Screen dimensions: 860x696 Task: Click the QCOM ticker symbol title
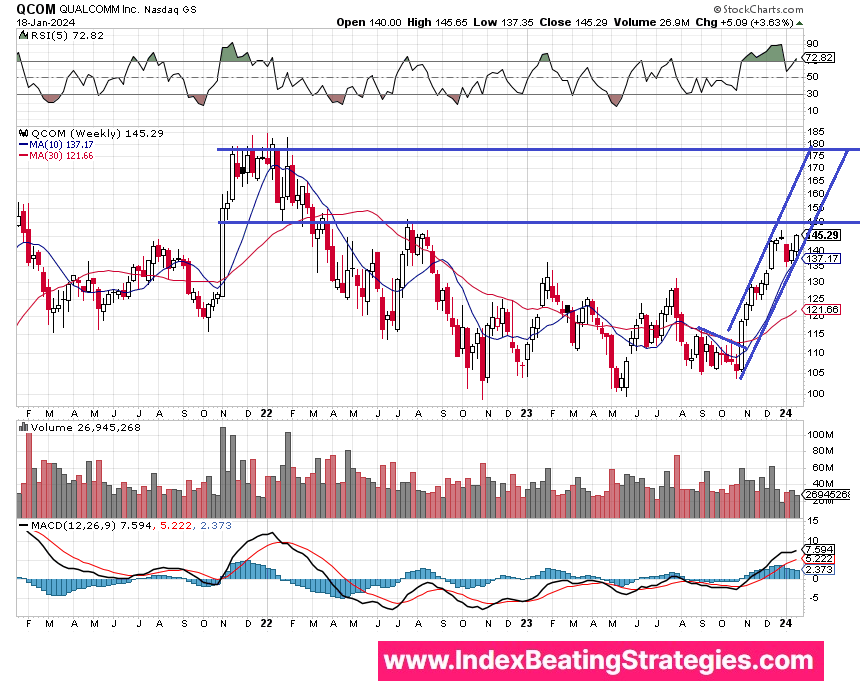point(36,9)
